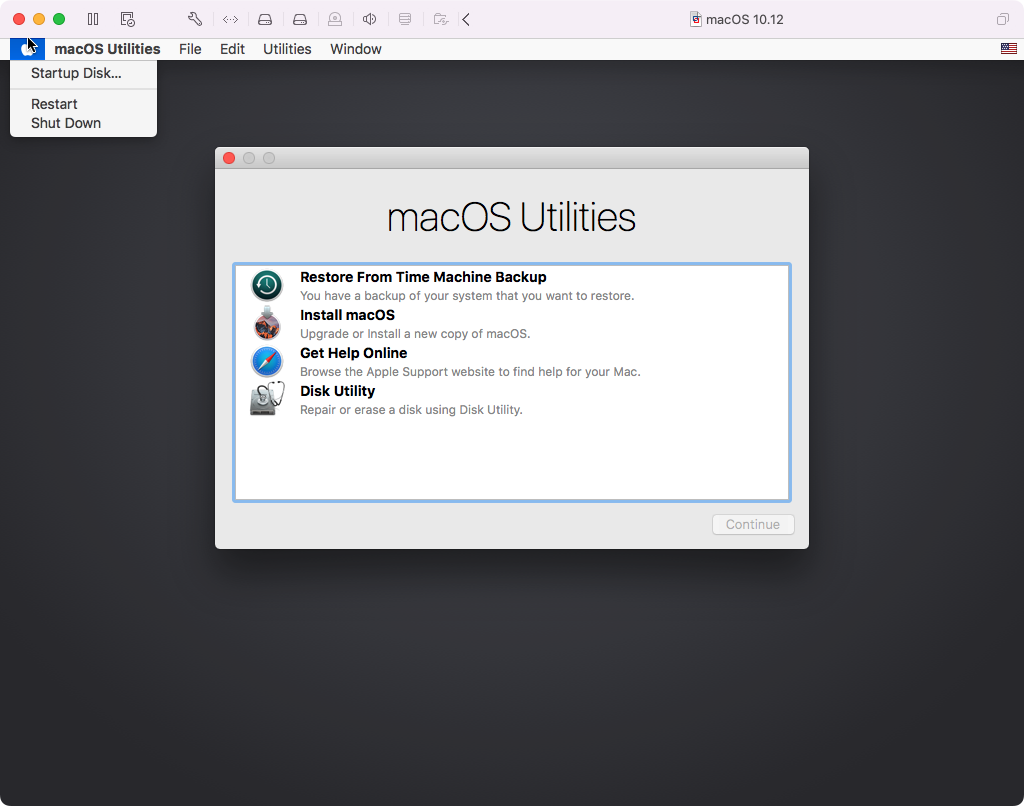
Task: Open the Edit menu
Action: 232,49
